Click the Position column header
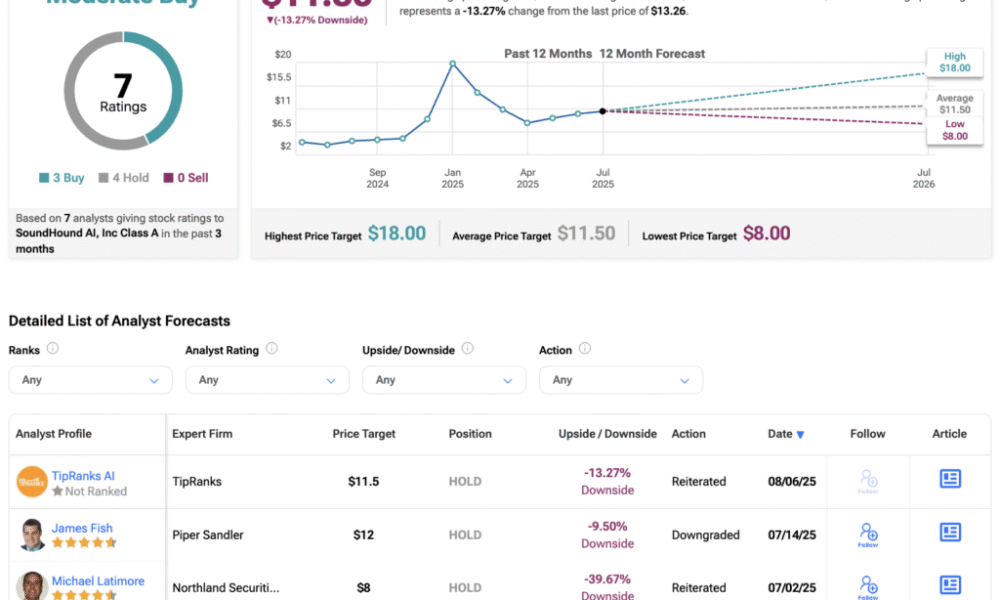1000x600 pixels. pos(470,434)
